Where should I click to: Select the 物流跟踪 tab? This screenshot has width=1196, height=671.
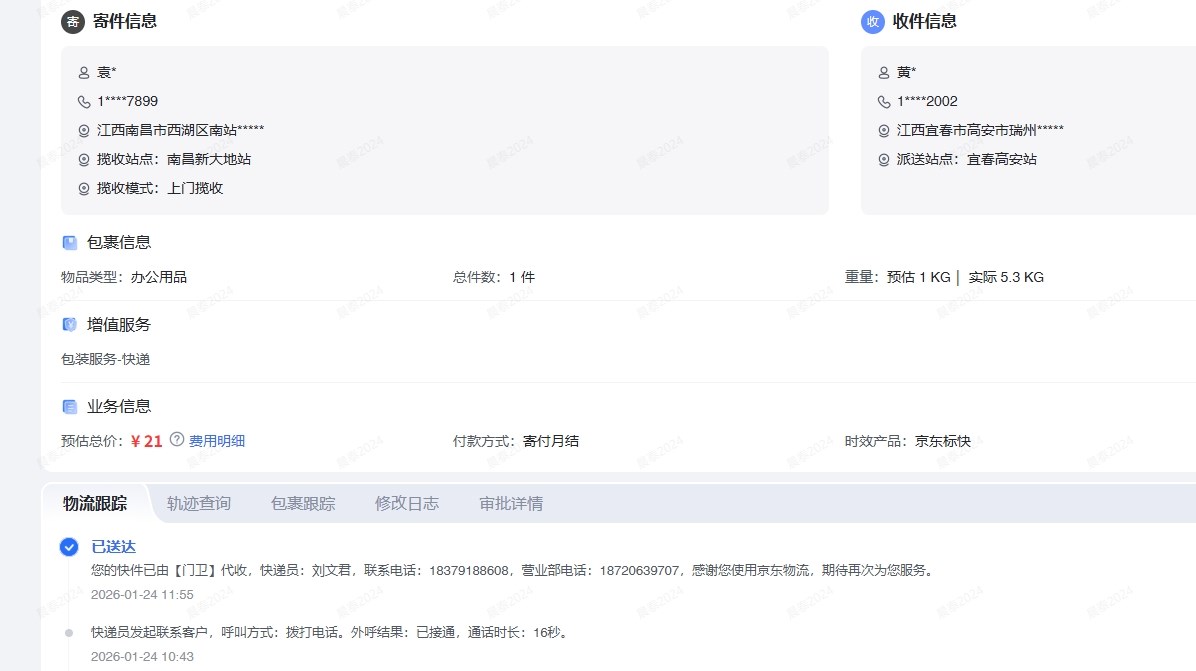95,504
